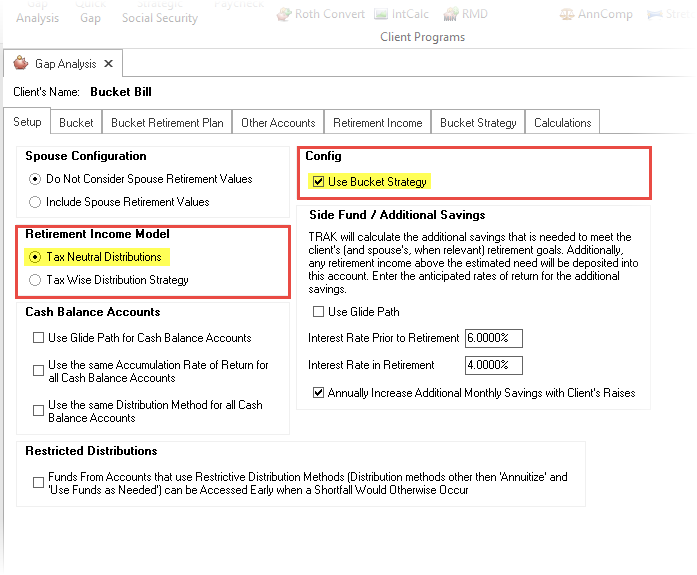Choose Tax Wise Distribution Strategy
This screenshot has width=697, height=575.
pyautogui.click(x=36, y=280)
